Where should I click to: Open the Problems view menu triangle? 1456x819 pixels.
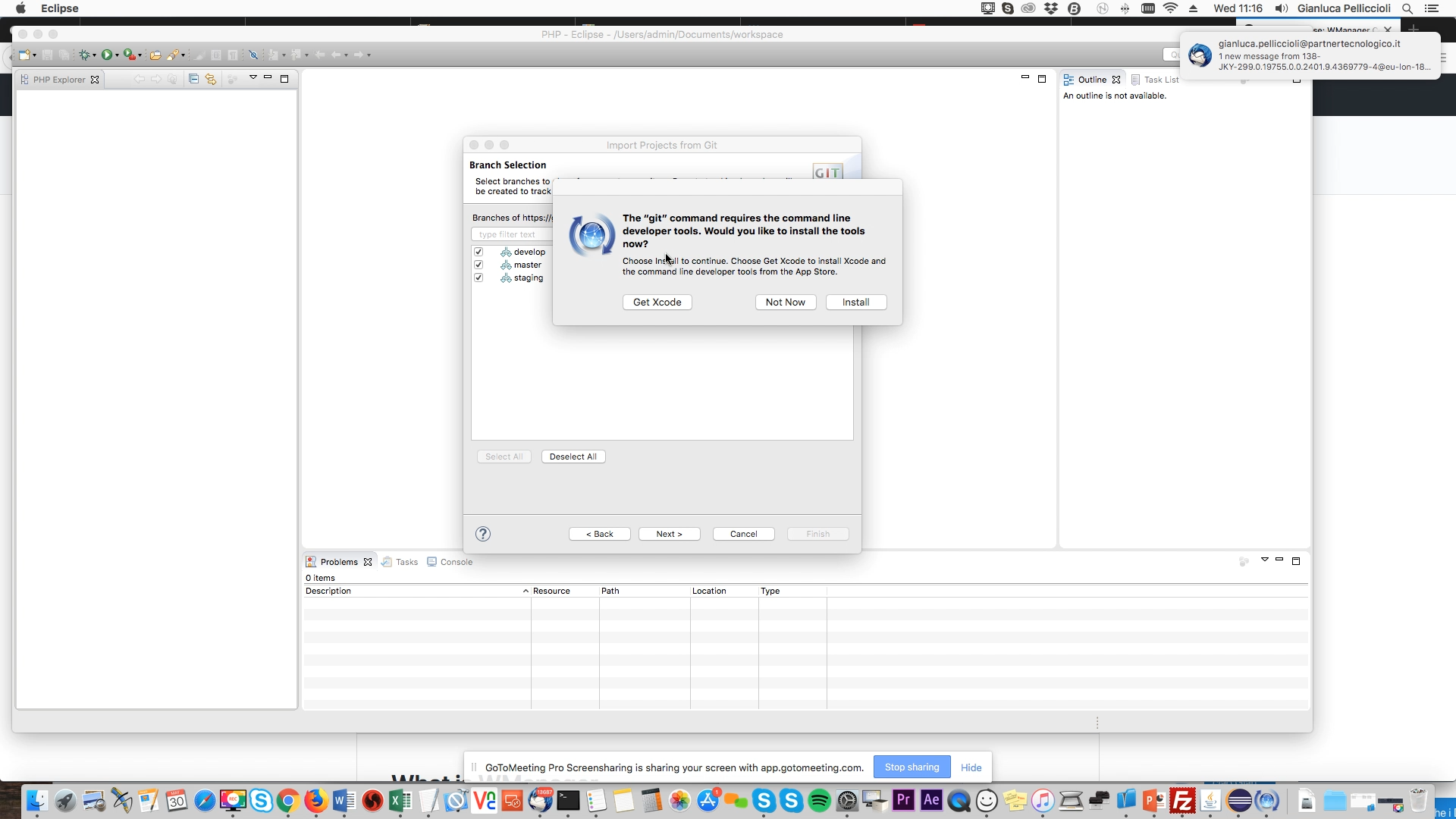[1264, 560]
